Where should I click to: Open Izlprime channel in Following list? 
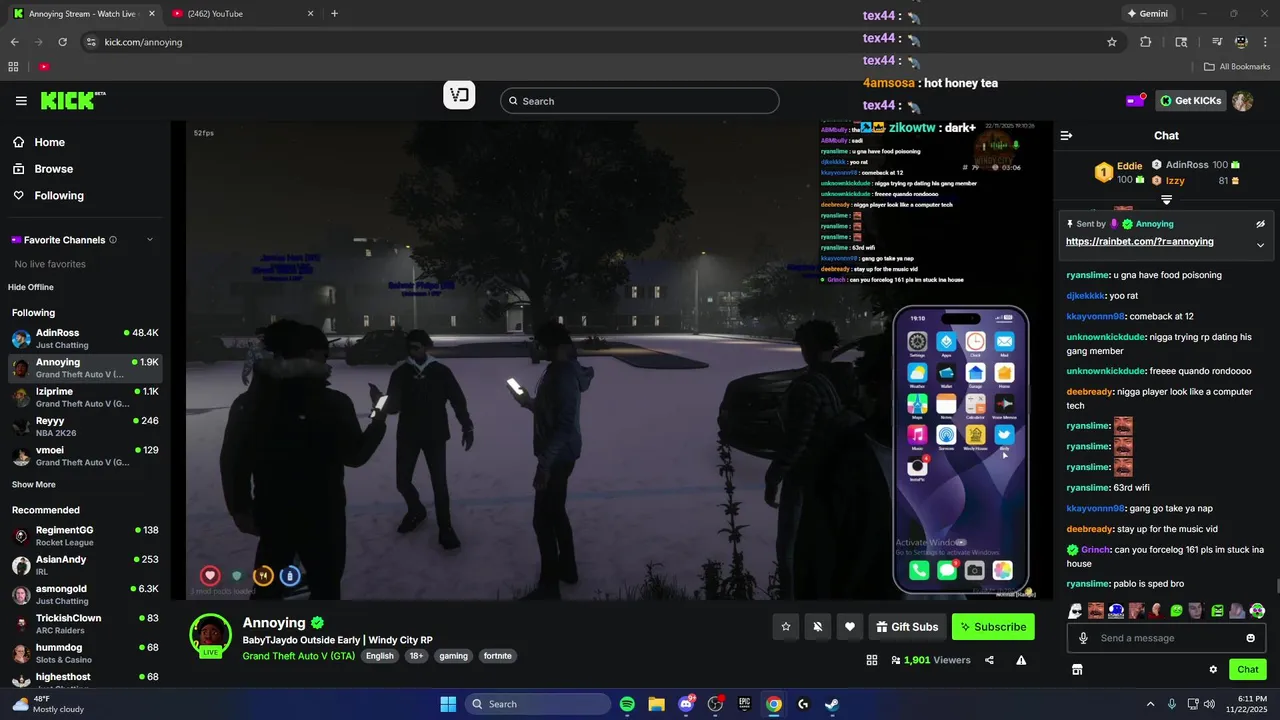click(85, 397)
